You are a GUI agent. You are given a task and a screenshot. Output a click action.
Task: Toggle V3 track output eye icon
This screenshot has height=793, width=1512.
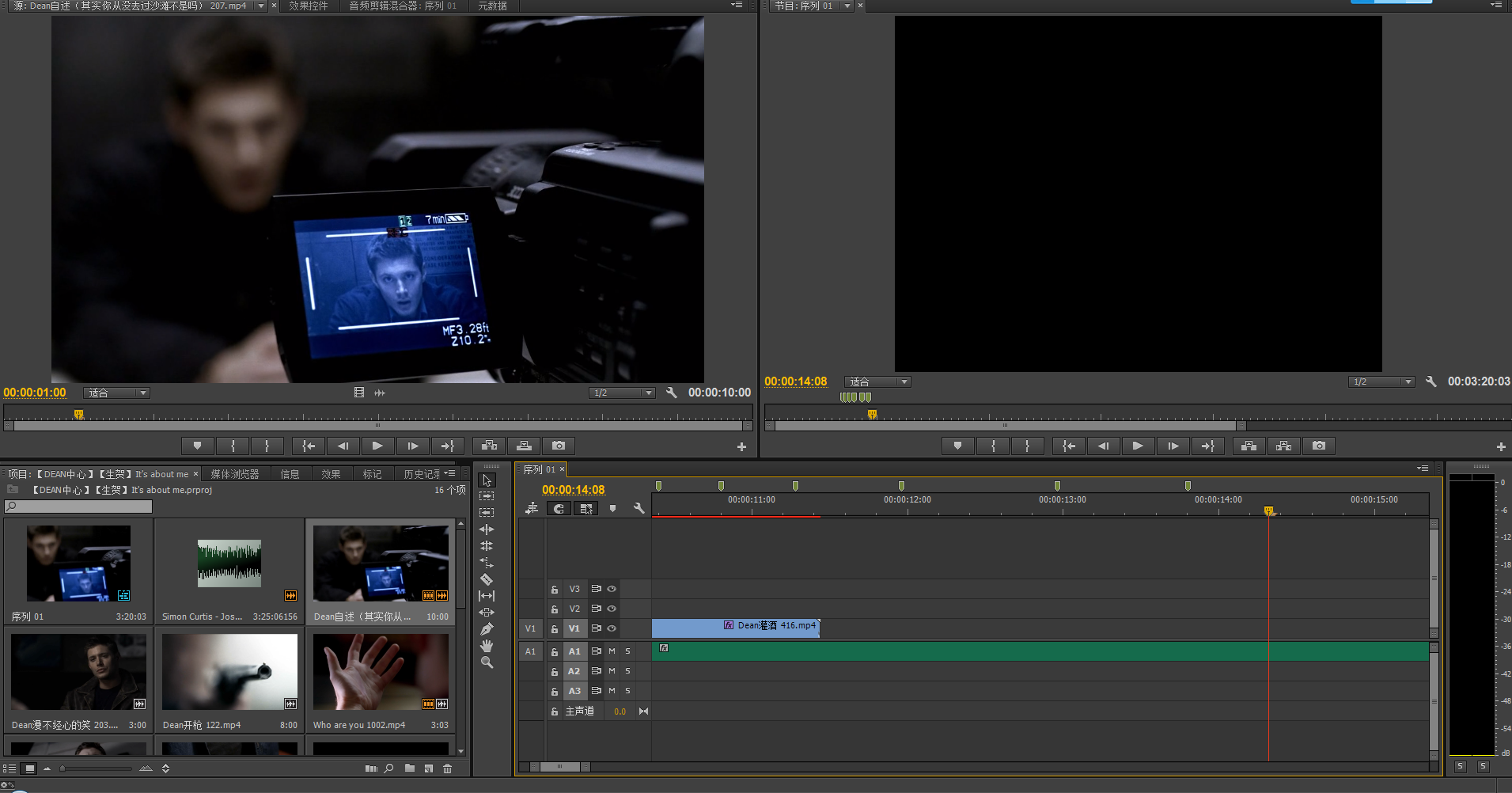612,589
